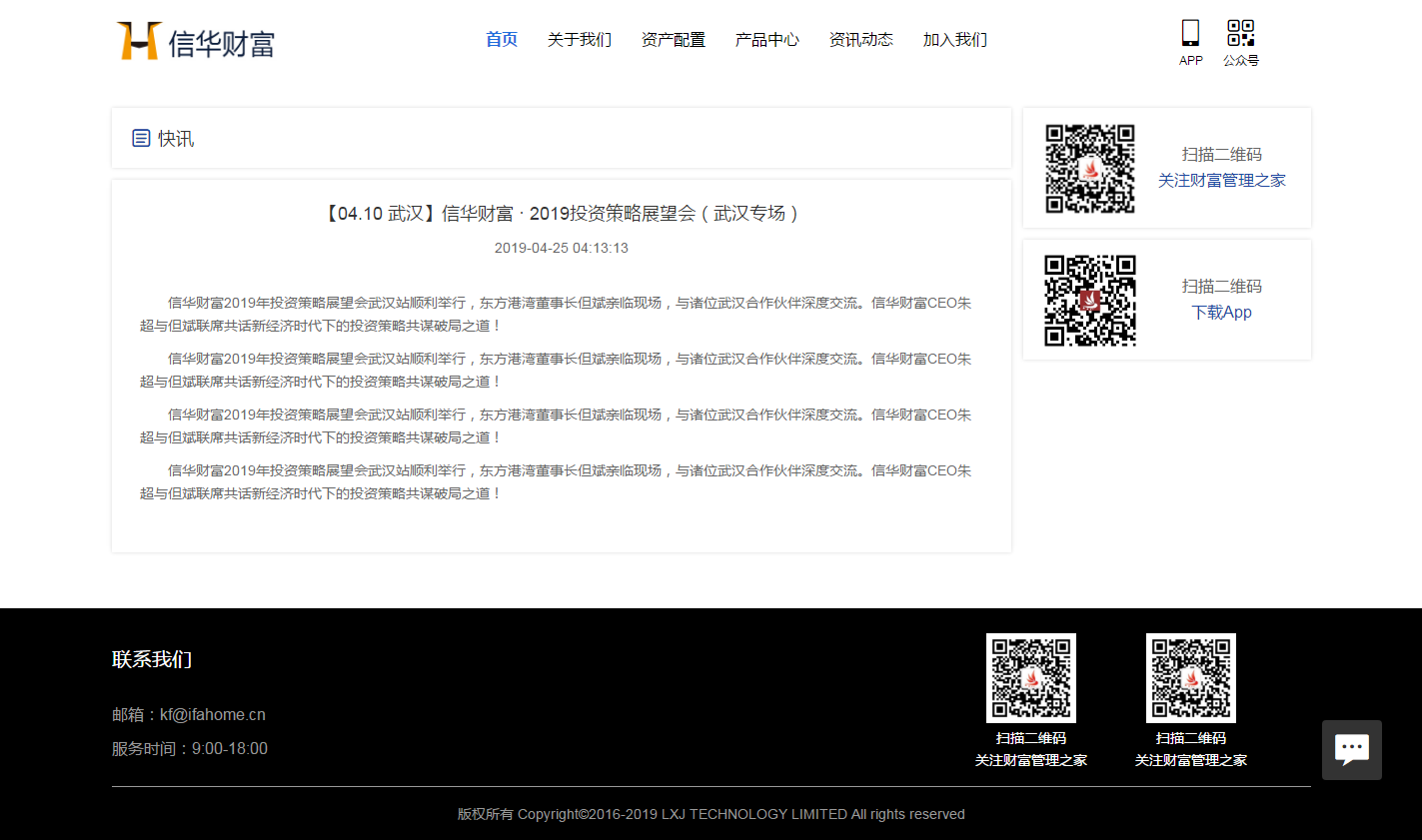Image resolution: width=1422 pixels, height=840 pixels.
Task: Click the 下载App link
Action: [x=1221, y=313]
